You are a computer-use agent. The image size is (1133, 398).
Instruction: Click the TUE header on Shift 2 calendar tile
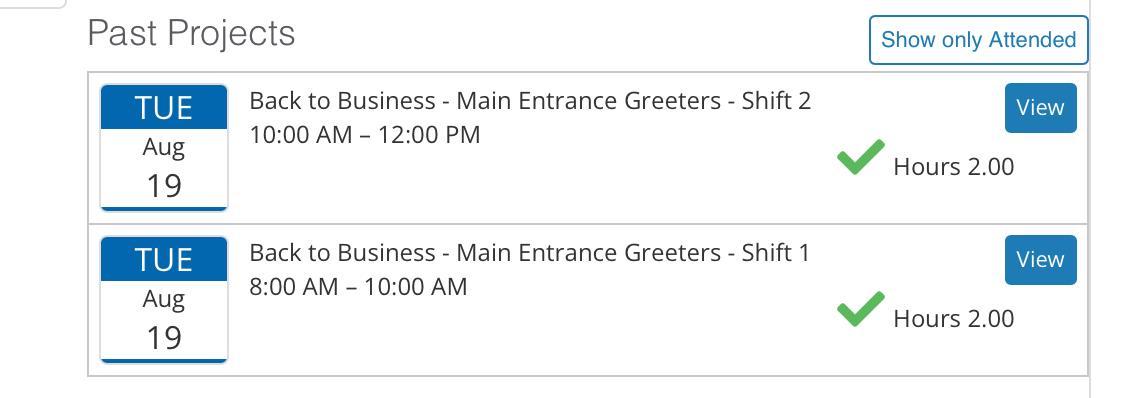click(164, 108)
